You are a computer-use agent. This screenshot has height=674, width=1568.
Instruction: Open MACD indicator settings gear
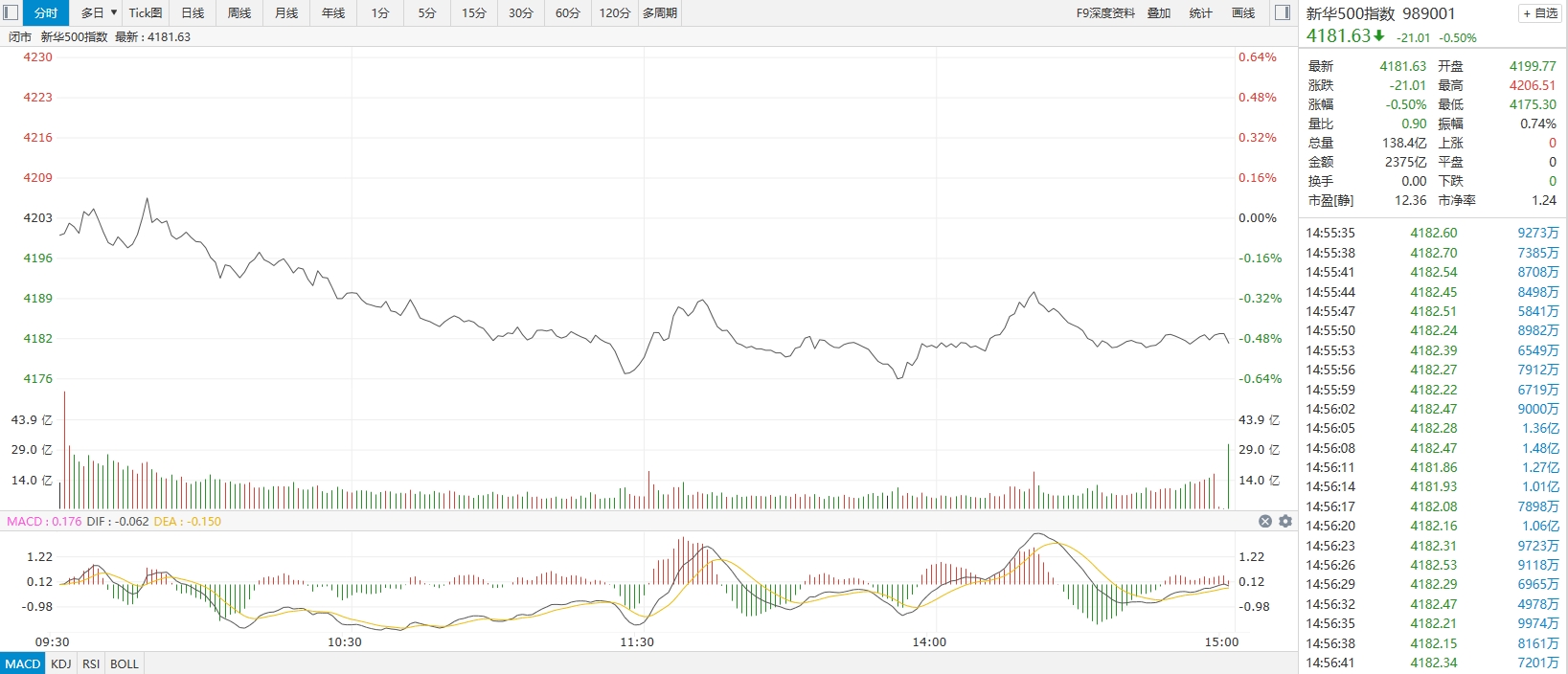pos(1285,521)
